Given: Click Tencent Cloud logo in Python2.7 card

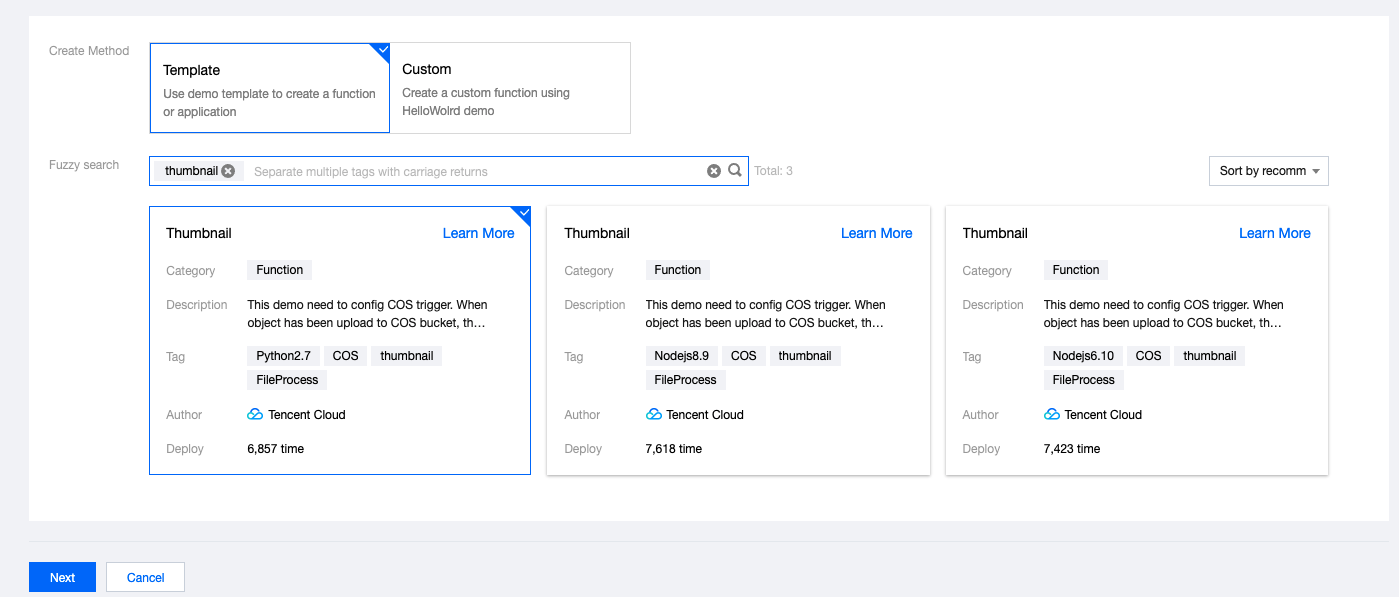Looking at the screenshot, I should pos(255,414).
